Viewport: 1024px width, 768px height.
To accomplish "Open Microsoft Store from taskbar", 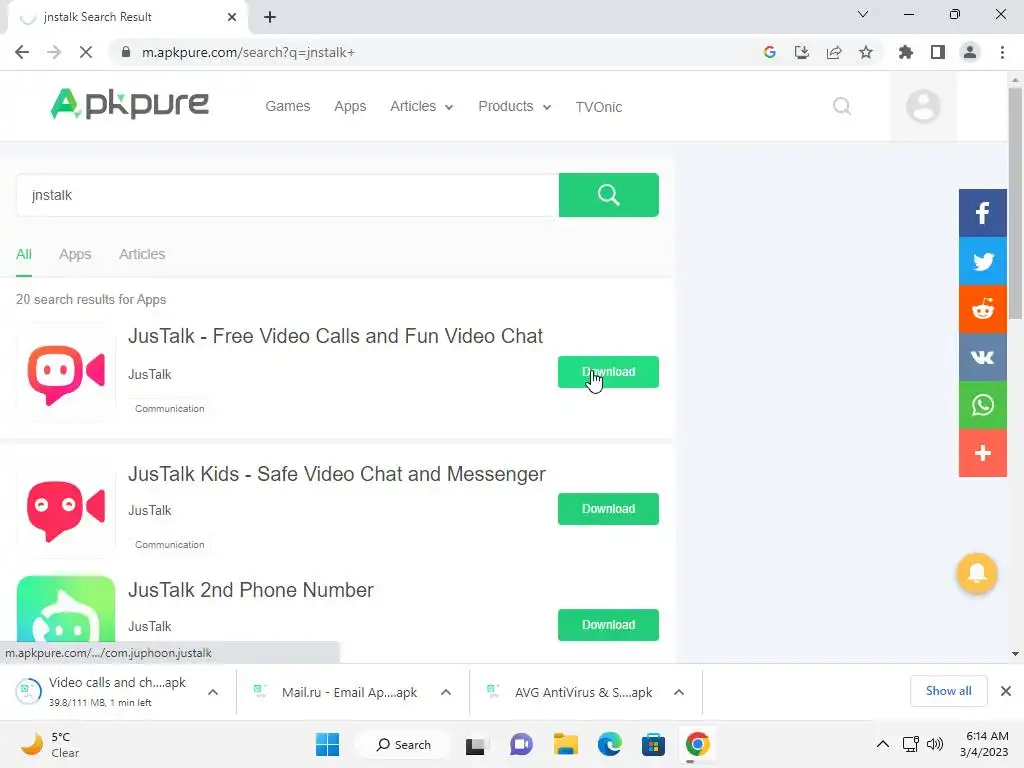I will (653, 744).
